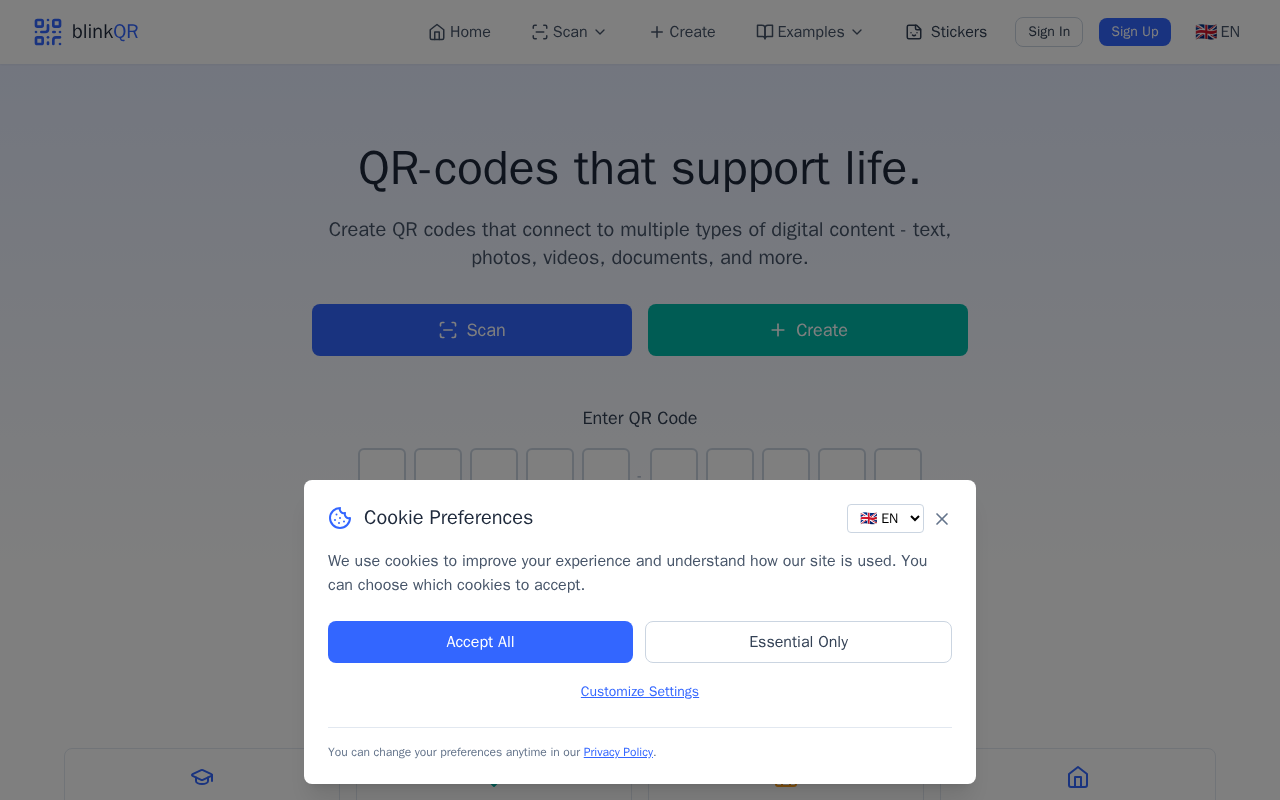Screen dimensions: 1280x800
Task: Expand the Examples dropdown menu
Action: 810,32
